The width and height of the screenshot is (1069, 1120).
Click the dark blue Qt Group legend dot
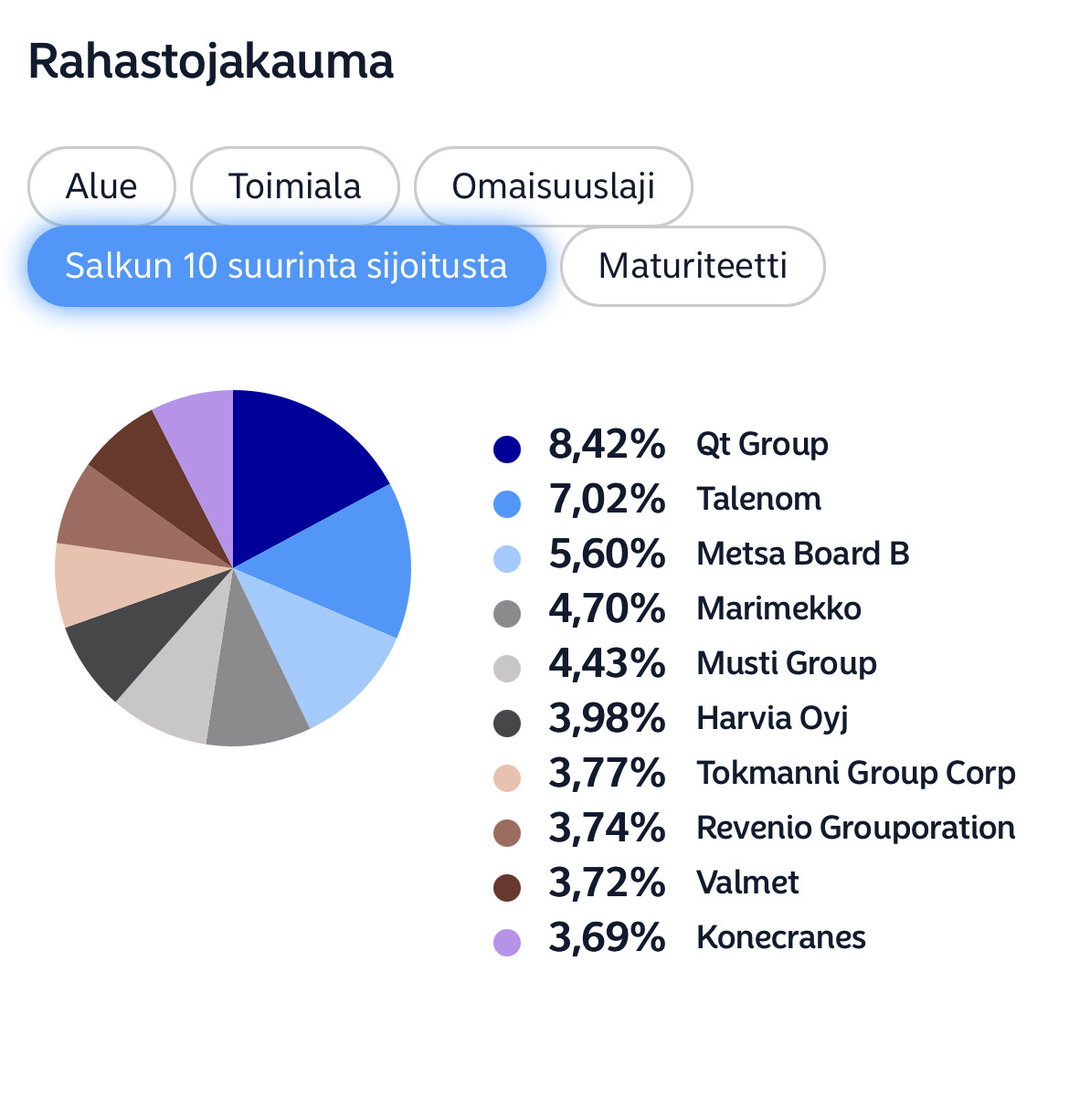[507, 449]
